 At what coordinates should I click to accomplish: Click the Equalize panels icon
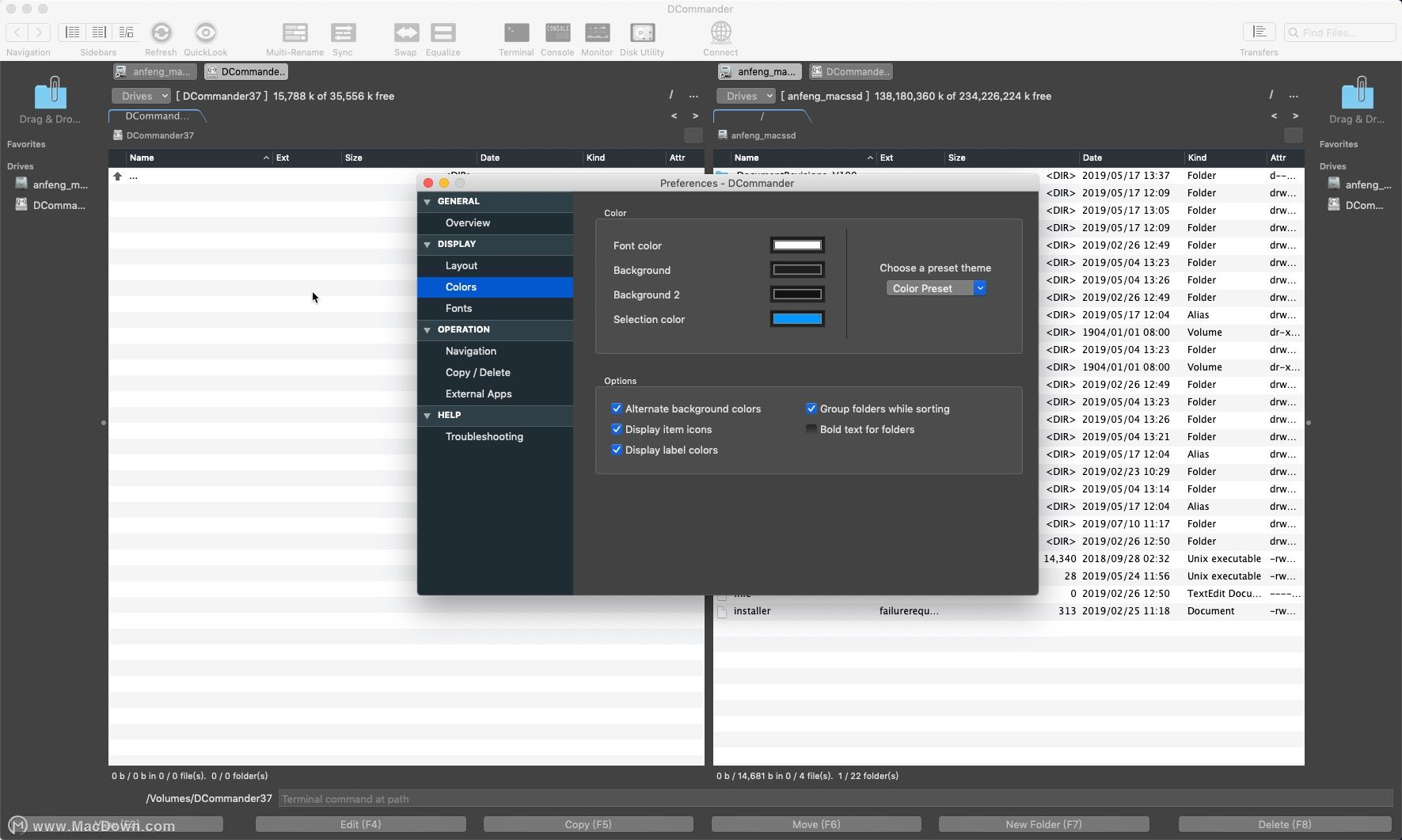coord(443,32)
